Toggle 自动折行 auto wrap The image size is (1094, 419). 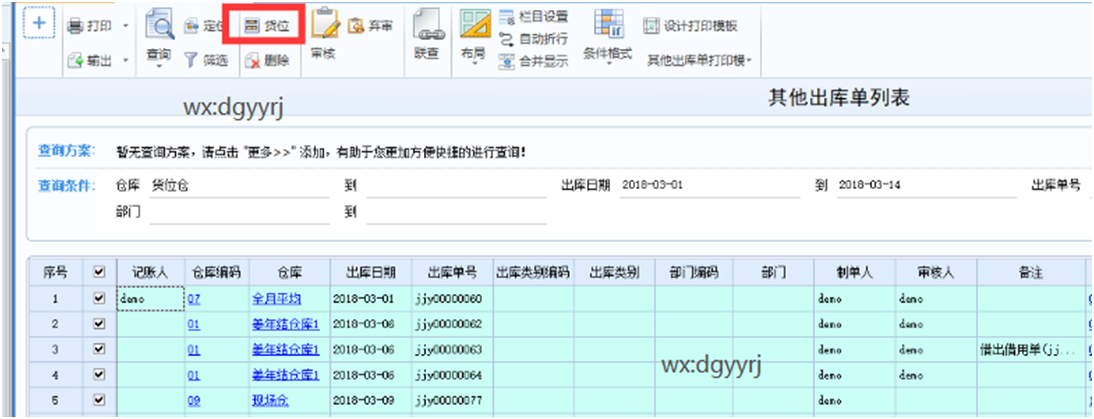tap(534, 38)
